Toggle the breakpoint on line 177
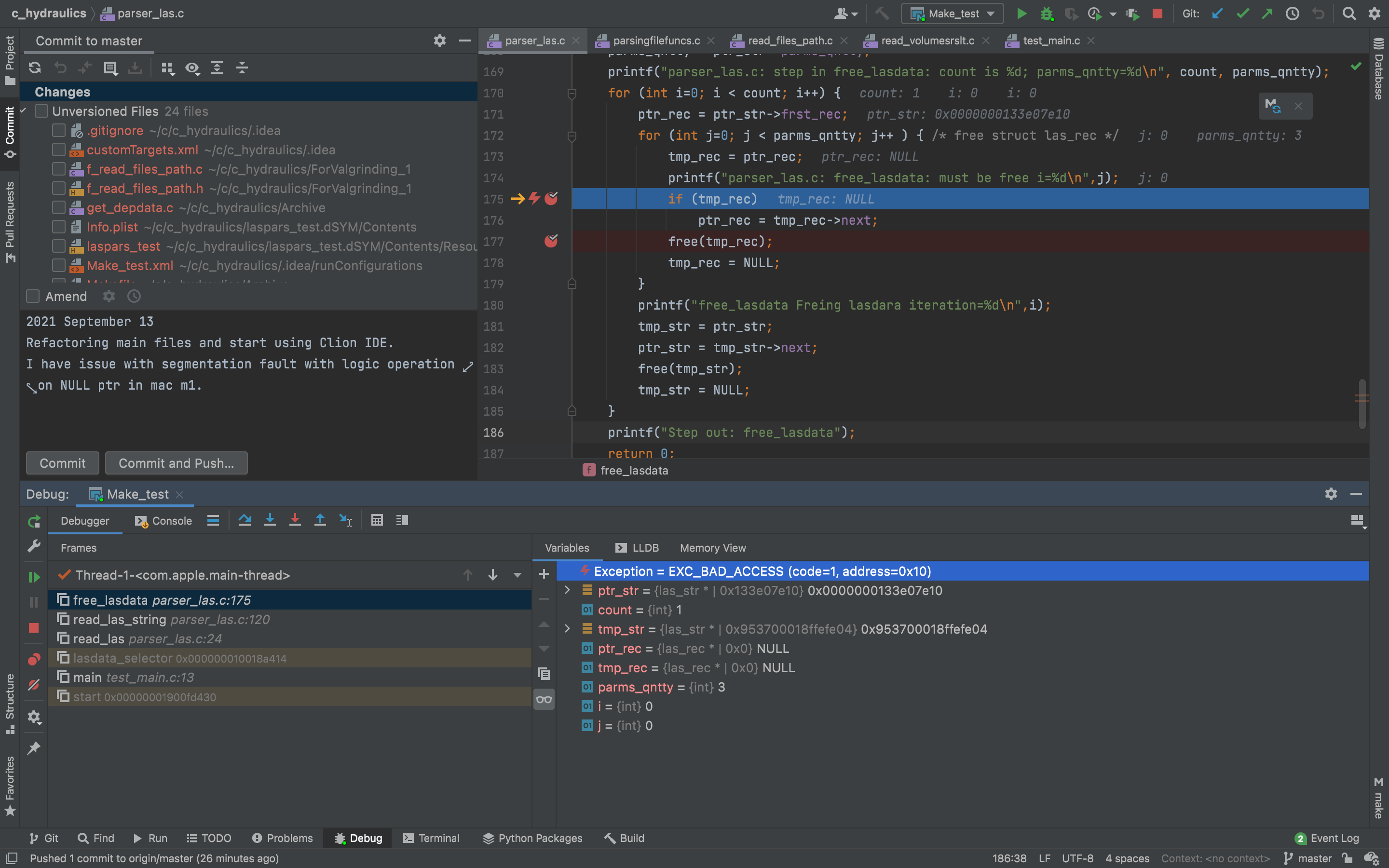1389x868 pixels. point(550,241)
